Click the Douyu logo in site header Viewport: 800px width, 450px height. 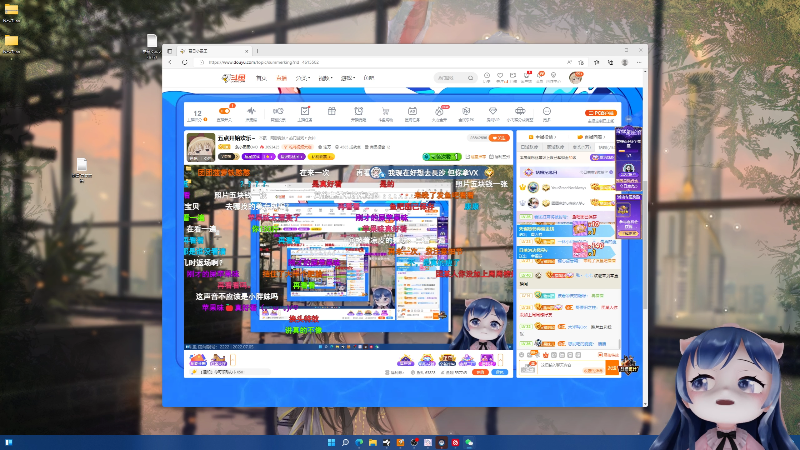[234, 78]
